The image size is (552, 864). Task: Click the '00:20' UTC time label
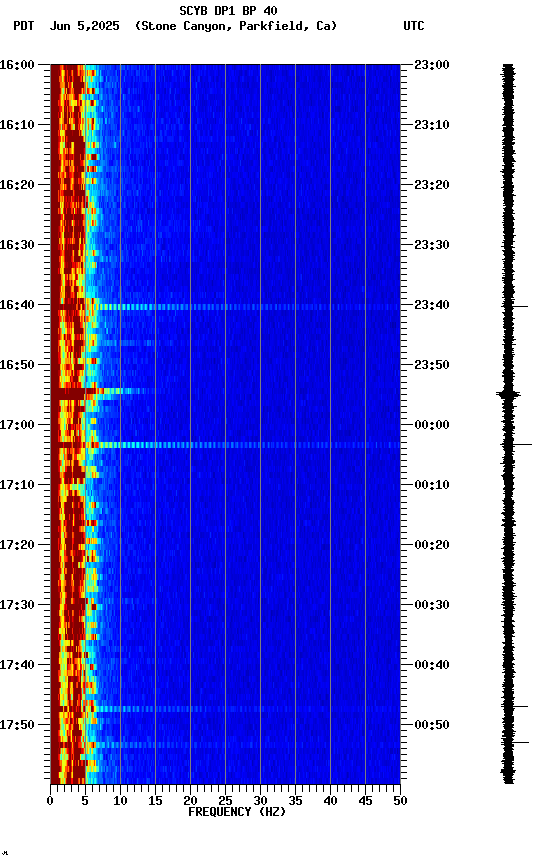pos(432,546)
